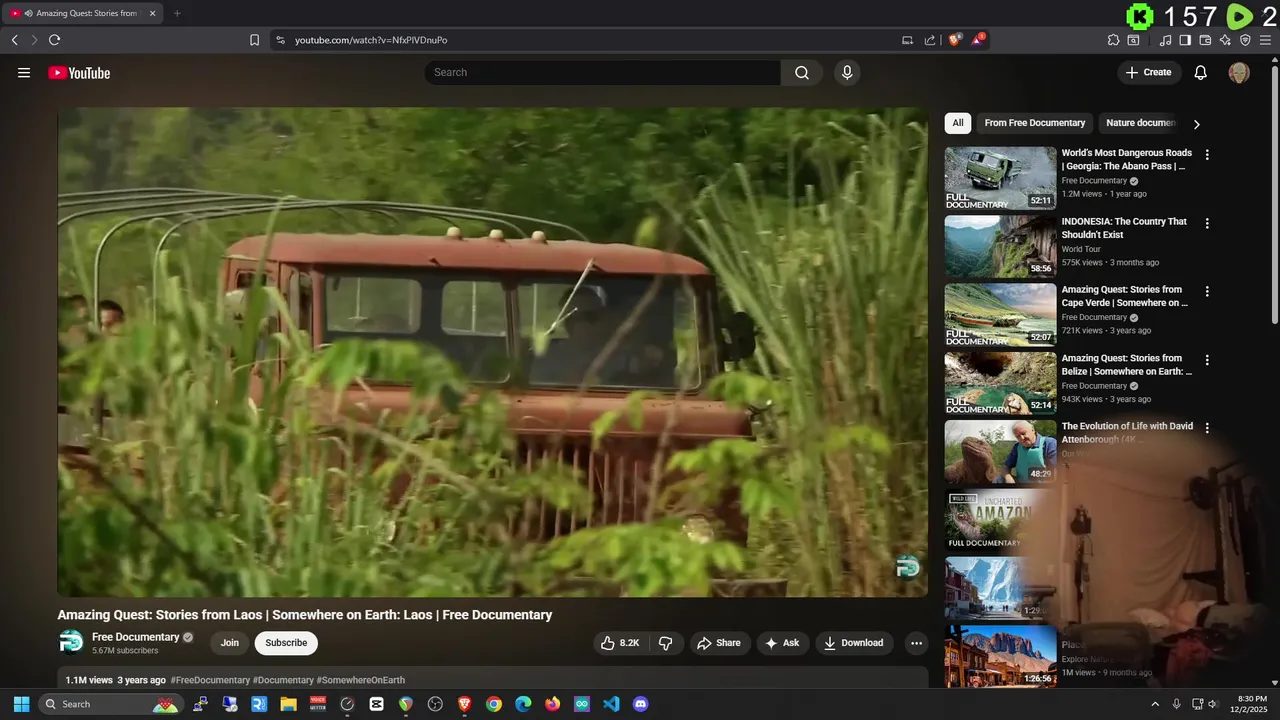This screenshot has width=1280, height=720.
Task: Click #FreeDocumentary hashtag
Action: (210, 680)
